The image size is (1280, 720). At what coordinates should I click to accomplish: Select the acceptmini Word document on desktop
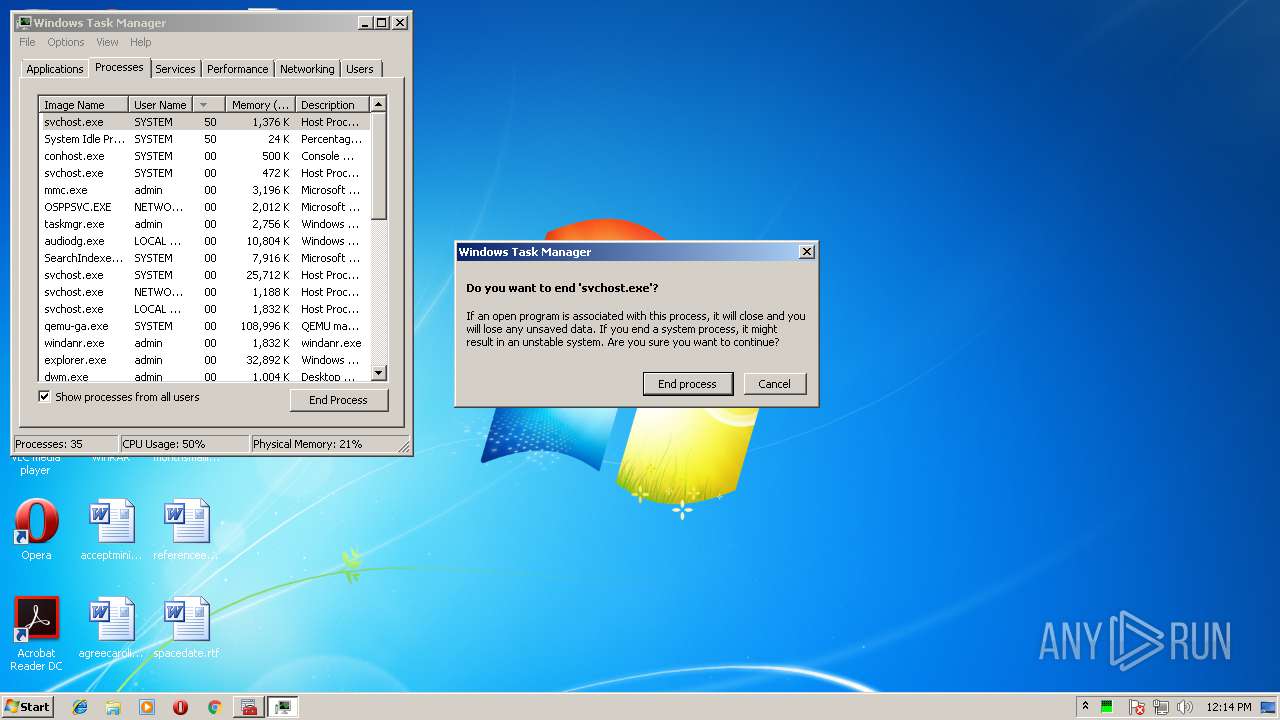click(x=111, y=530)
